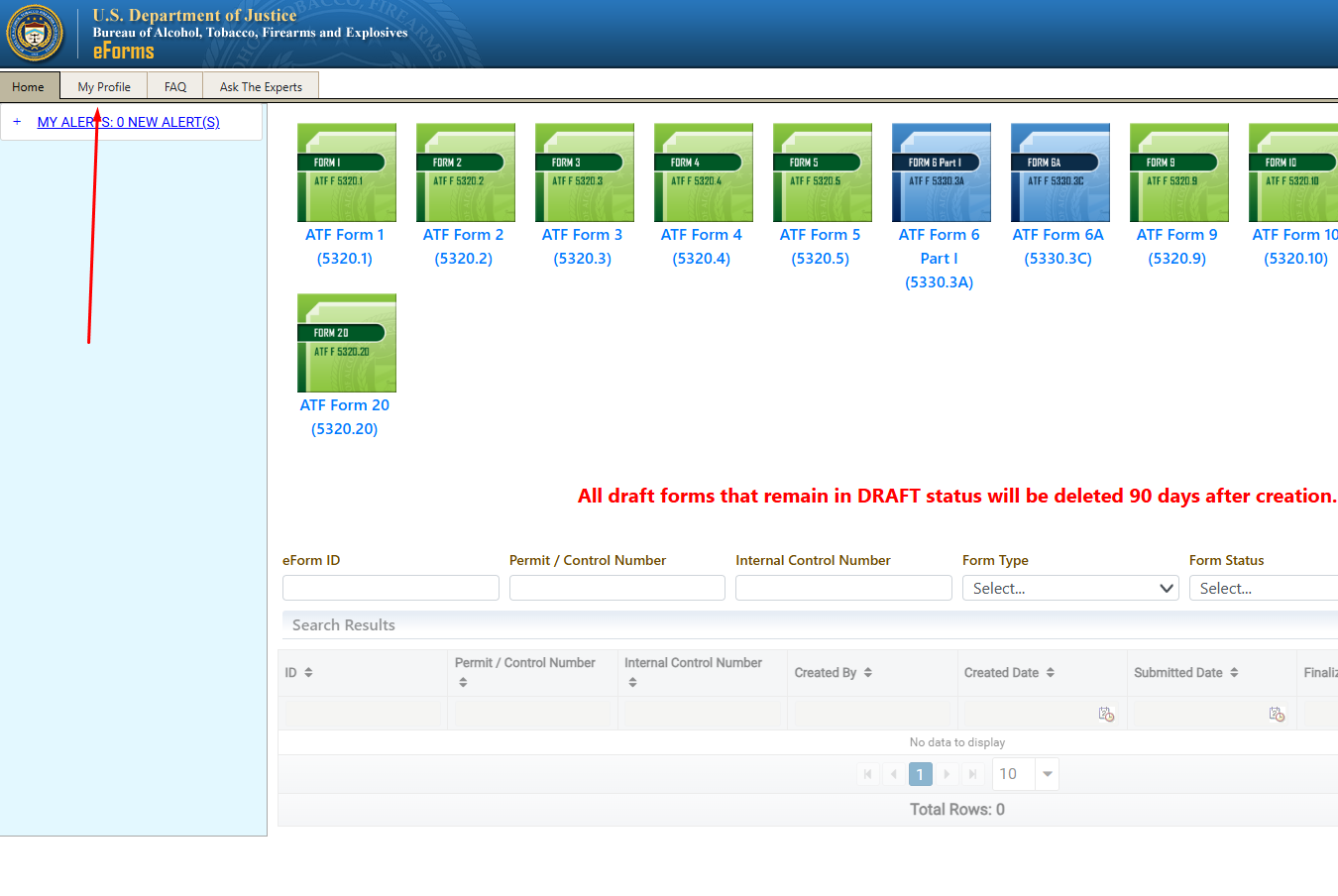The image size is (1338, 896).
Task: Click the ATF Form 4 icon
Action: (703, 172)
